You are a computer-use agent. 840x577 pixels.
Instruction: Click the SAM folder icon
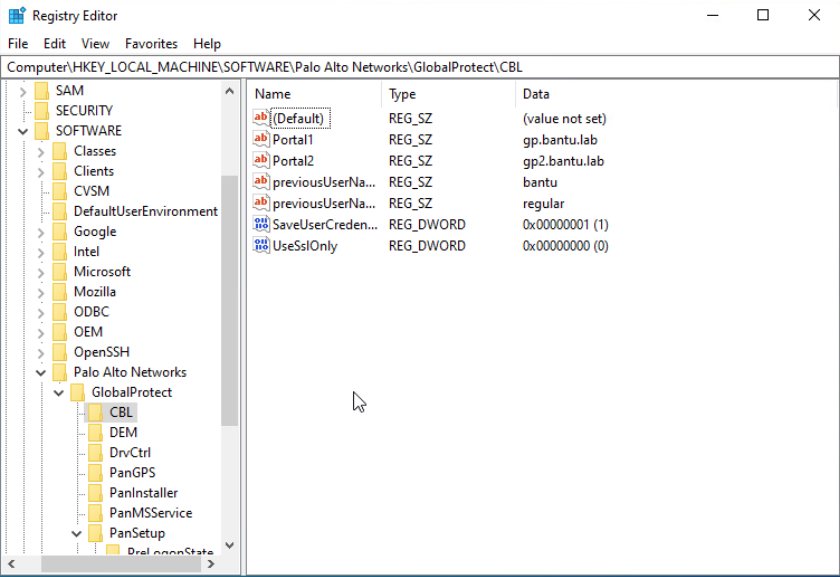point(41,91)
